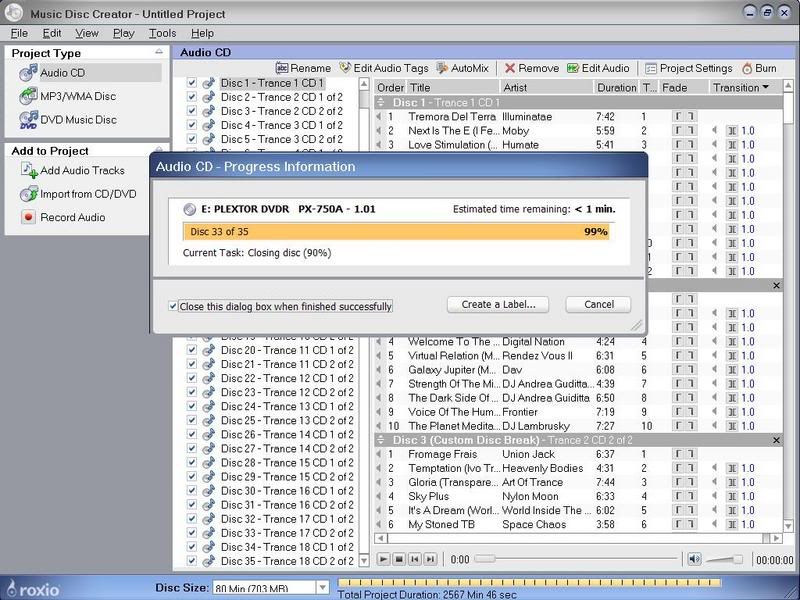This screenshot has width=800, height=600.
Task: Click the disc icon of Disc 35 - Trance 18
Action: (208, 561)
